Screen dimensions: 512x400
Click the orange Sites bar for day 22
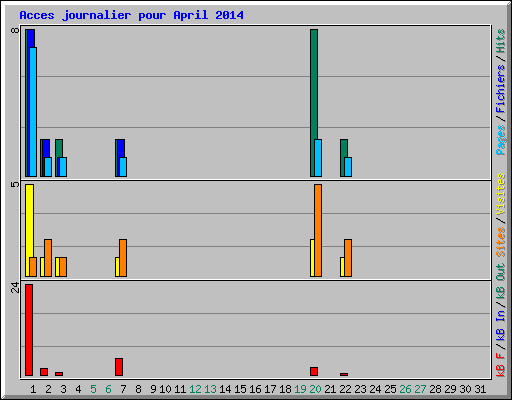pos(348,258)
